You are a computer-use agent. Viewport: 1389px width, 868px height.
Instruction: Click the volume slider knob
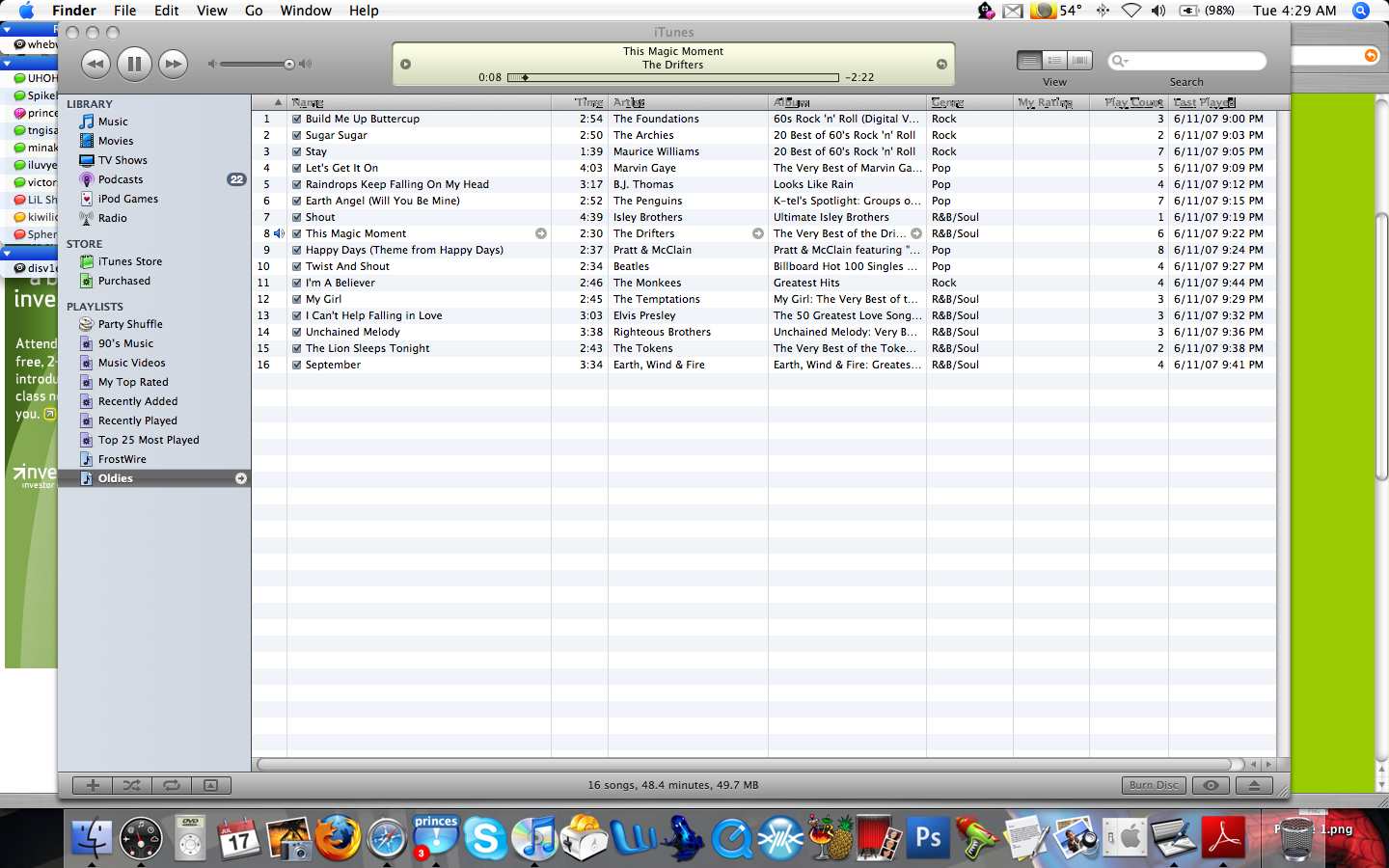[288, 65]
